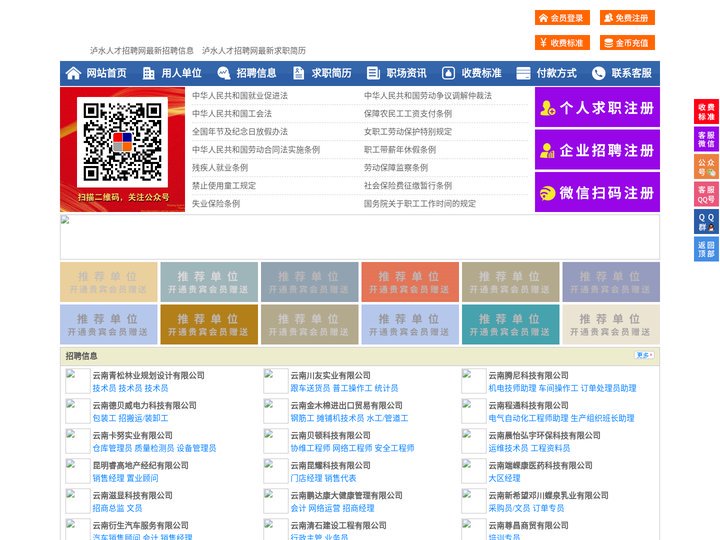Click the icon beside 收费标准 in the nav bar
Screen dimensions: 720x540
[448, 73]
